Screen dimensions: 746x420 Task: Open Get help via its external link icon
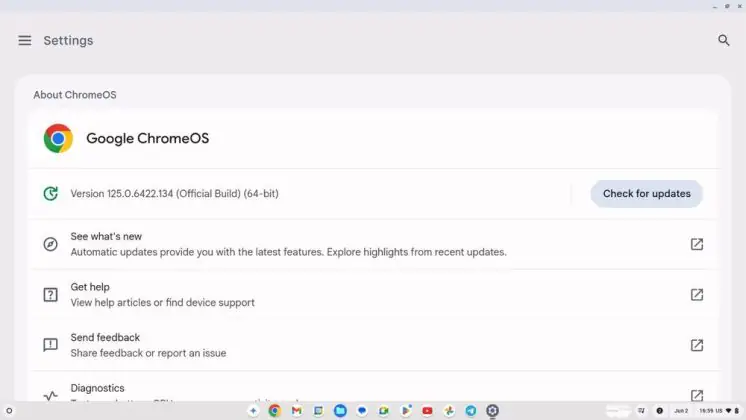[x=697, y=294]
